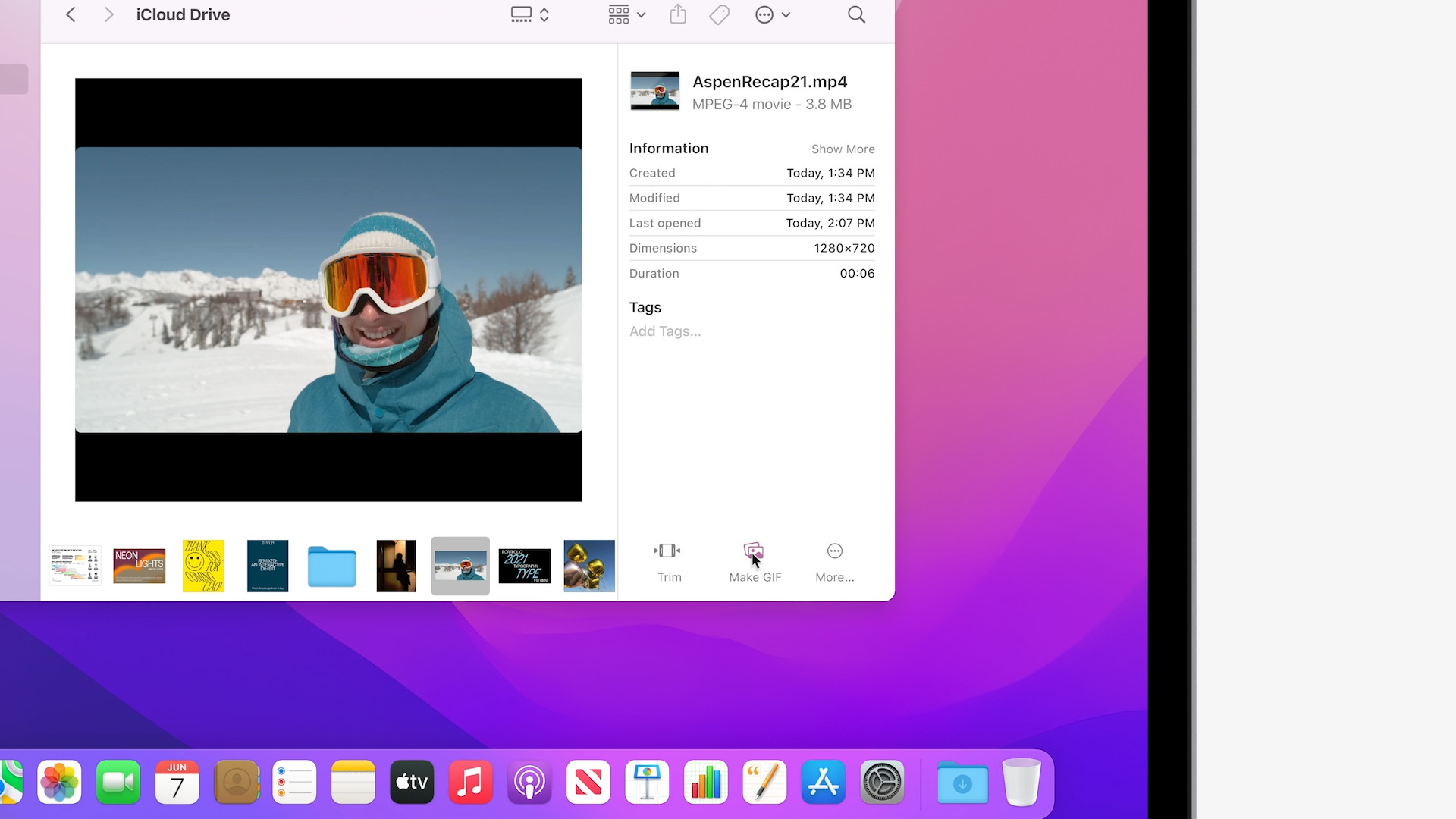The width and height of the screenshot is (1456, 819).
Task: Select the Neon Lights thumbnail
Action: (x=138, y=566)
